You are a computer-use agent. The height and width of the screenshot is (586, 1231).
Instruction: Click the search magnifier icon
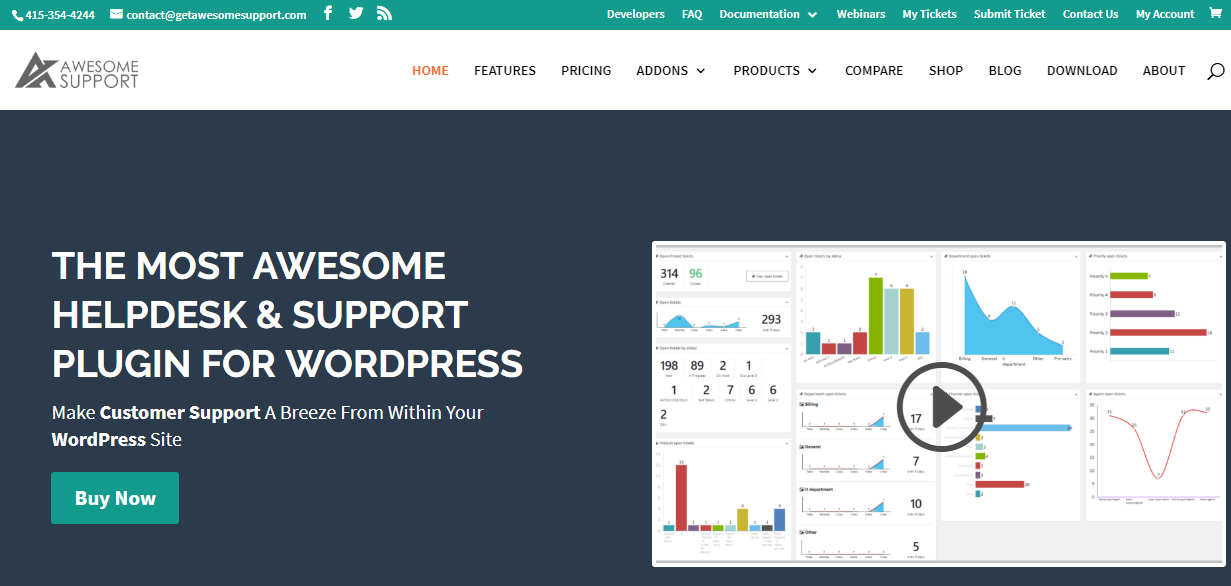1215,71
